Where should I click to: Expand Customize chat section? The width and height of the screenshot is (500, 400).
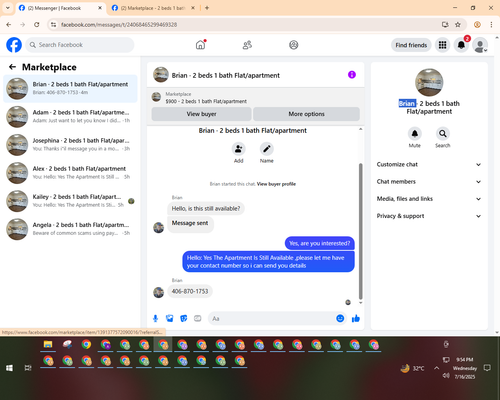pos(429,164)
